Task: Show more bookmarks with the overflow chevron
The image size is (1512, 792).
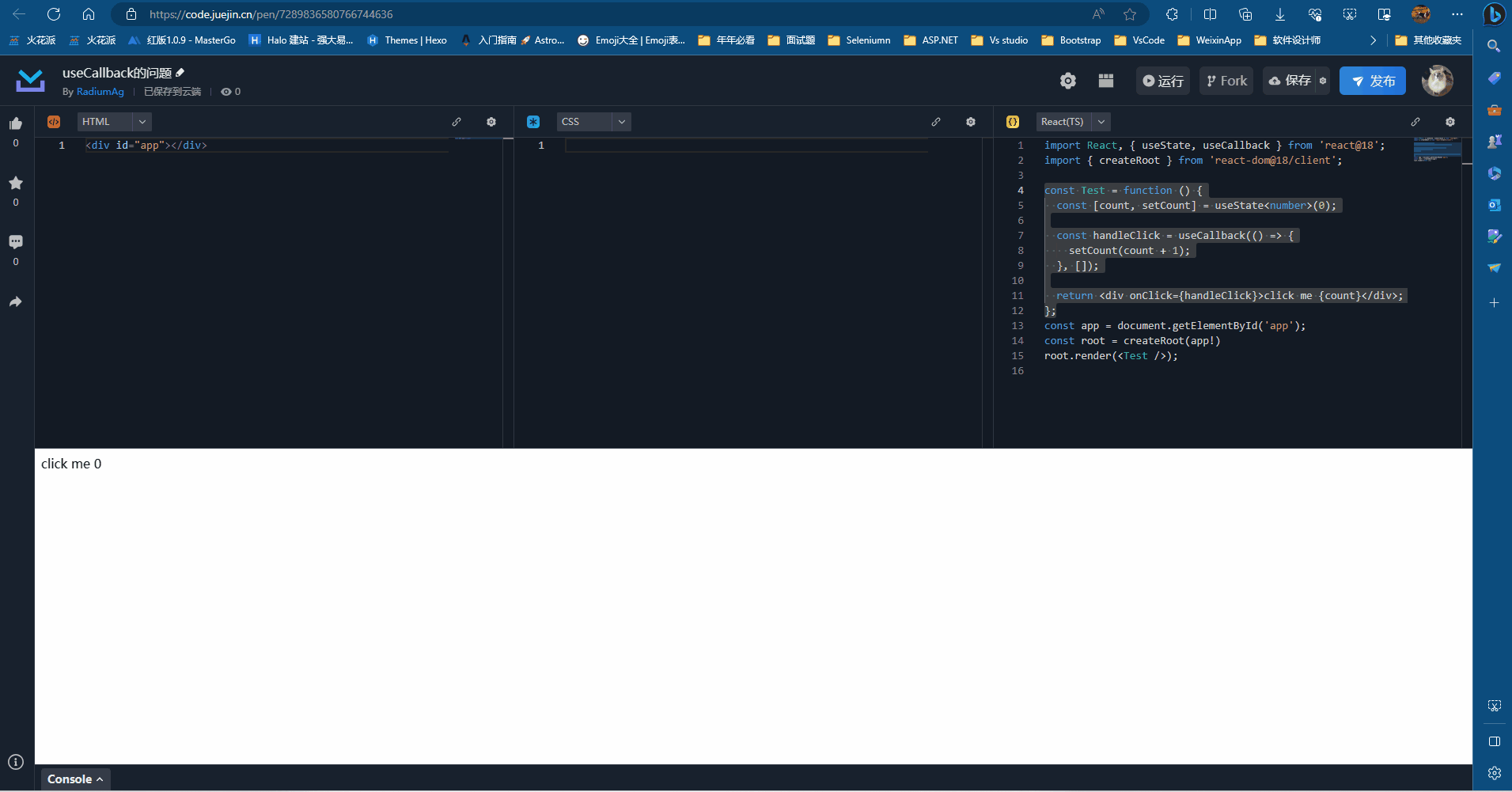Action: point(1373,40)
